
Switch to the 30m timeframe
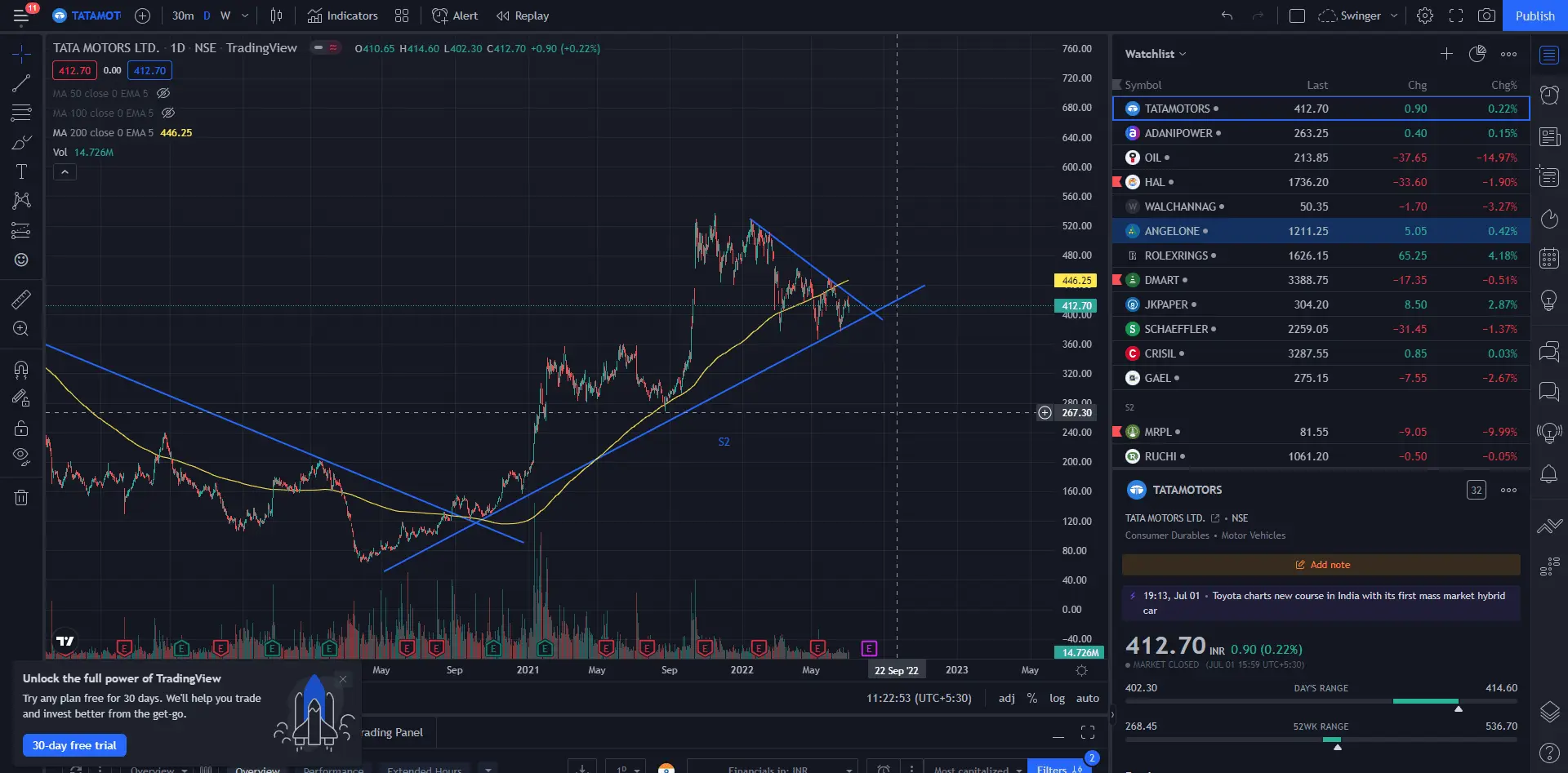click(x=183, y=16)
